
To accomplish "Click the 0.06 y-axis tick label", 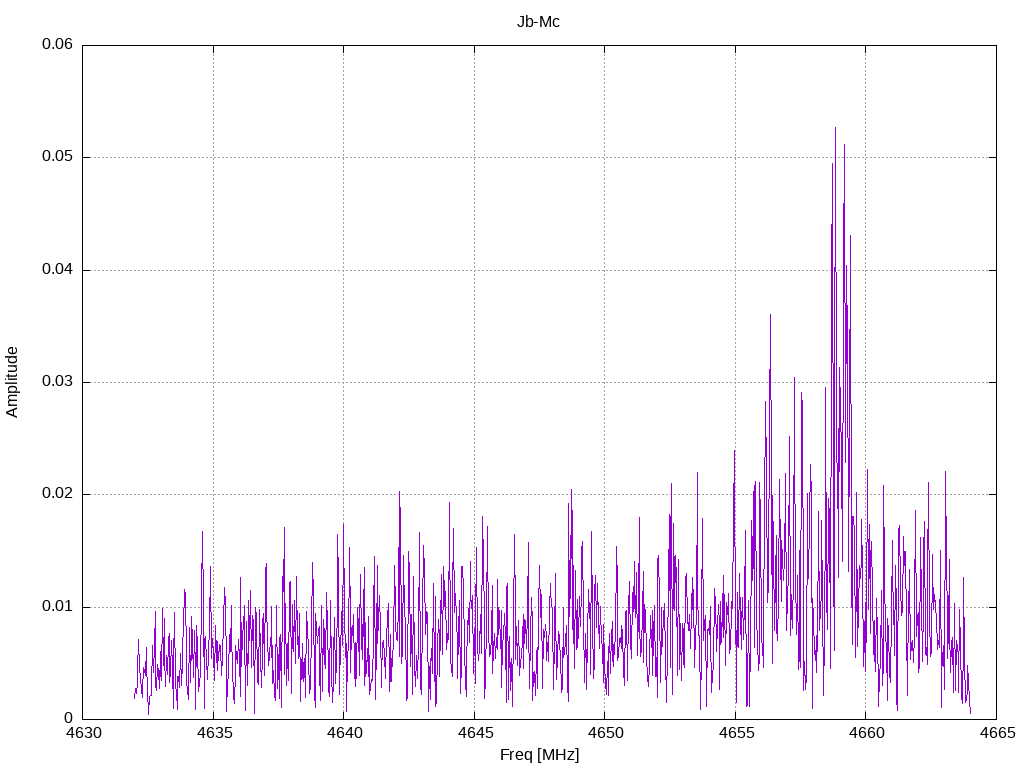I will (57, 44).
